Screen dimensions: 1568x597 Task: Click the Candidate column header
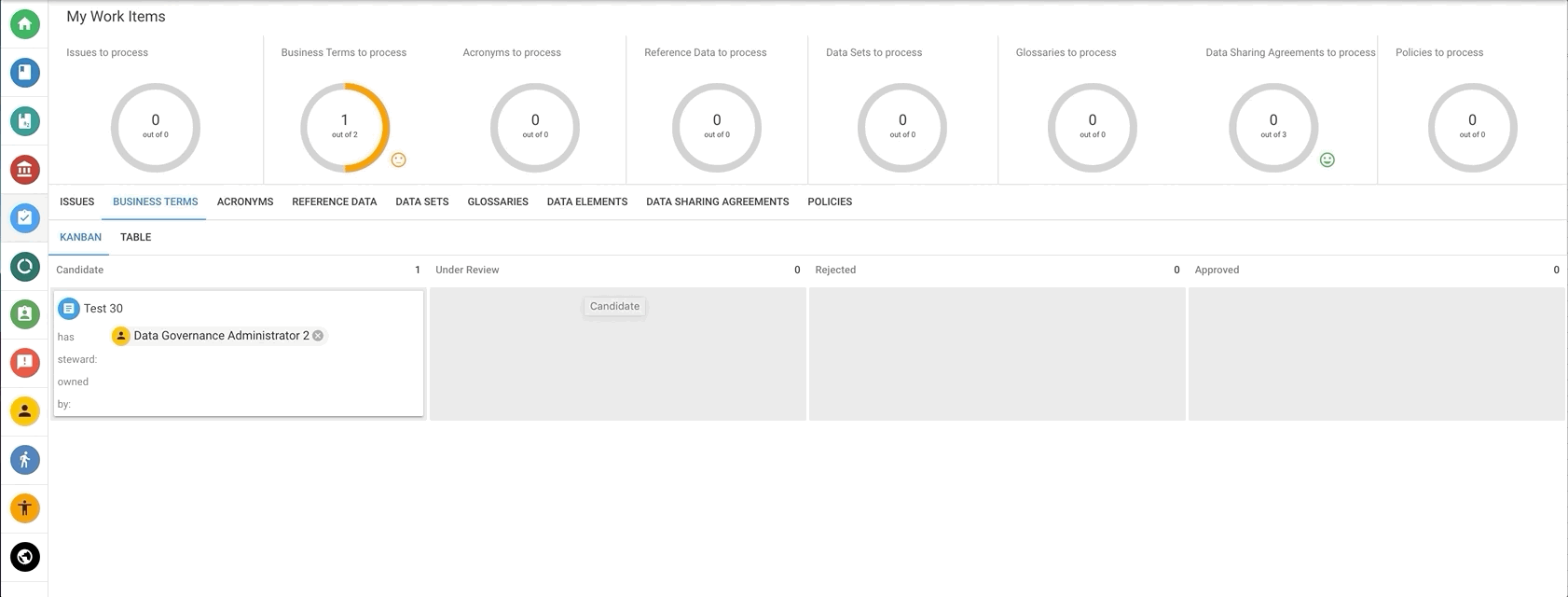80,270
